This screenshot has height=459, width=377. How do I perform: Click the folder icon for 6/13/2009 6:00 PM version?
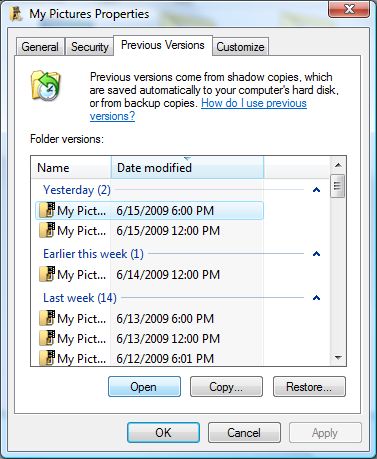[47, 318]
